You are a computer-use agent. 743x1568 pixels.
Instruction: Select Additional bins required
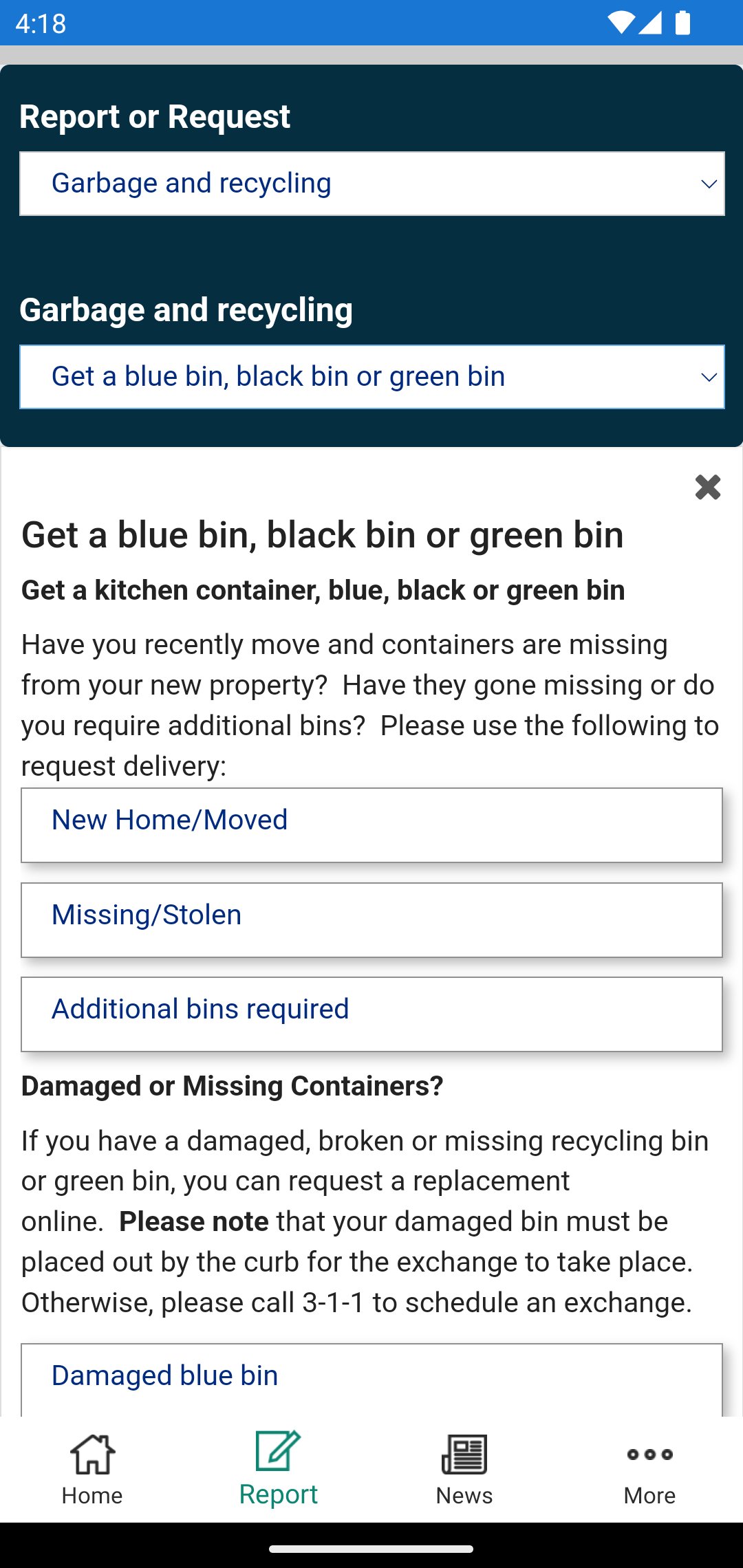(x=371, y=1014)
